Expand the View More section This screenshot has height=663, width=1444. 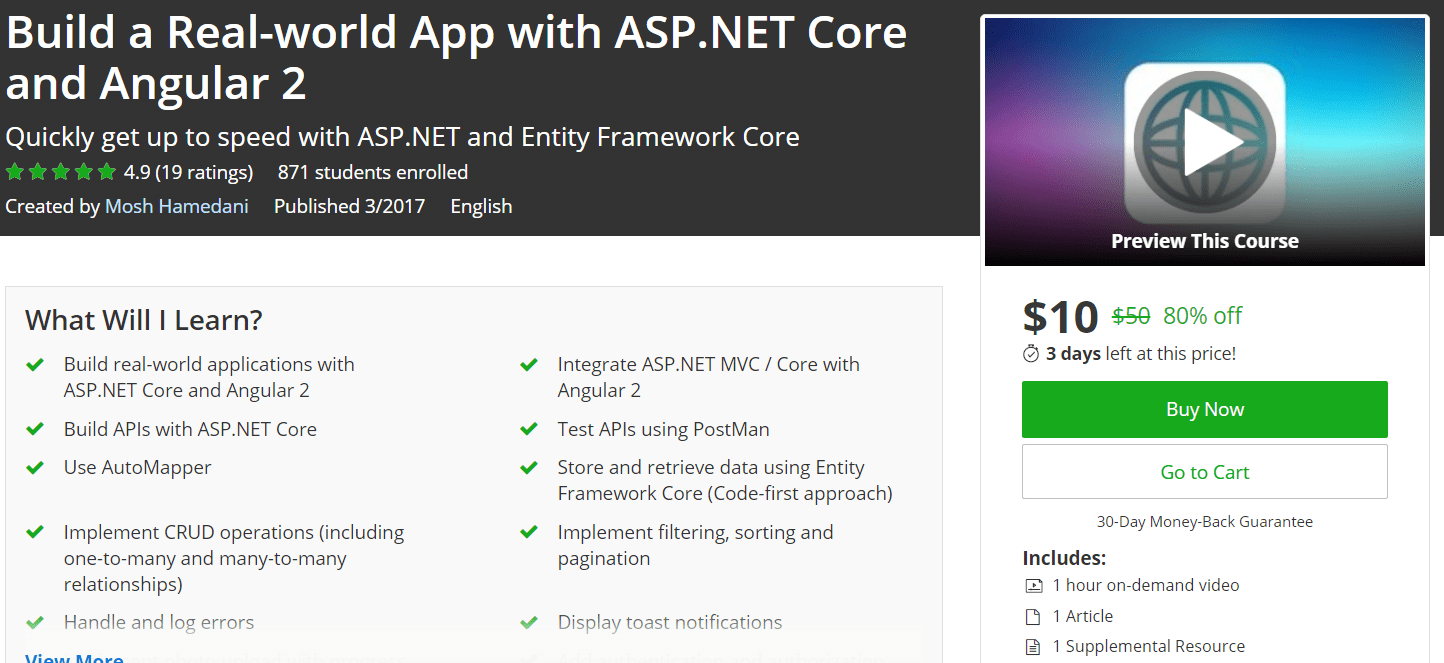pos(74,656)
